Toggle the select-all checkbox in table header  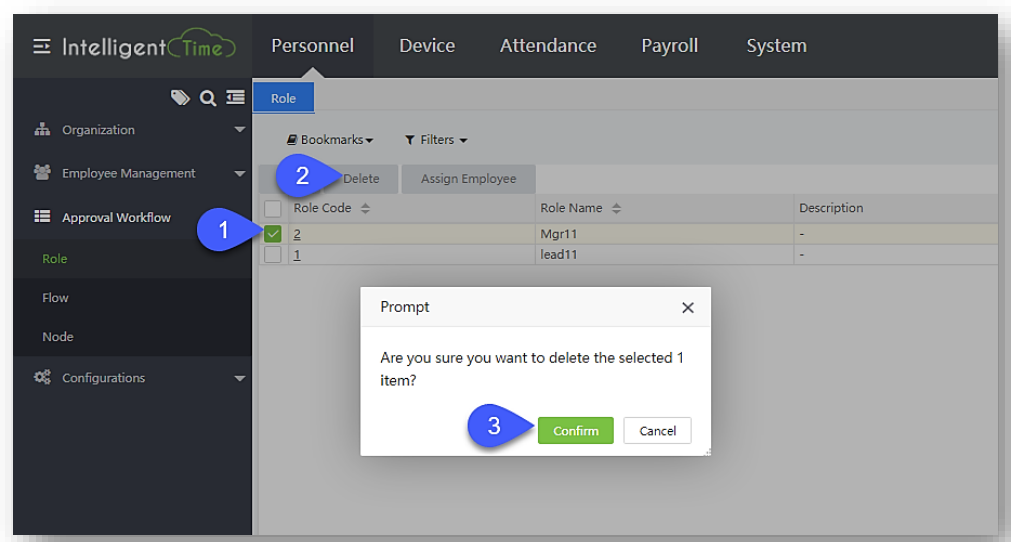[273, 209]
